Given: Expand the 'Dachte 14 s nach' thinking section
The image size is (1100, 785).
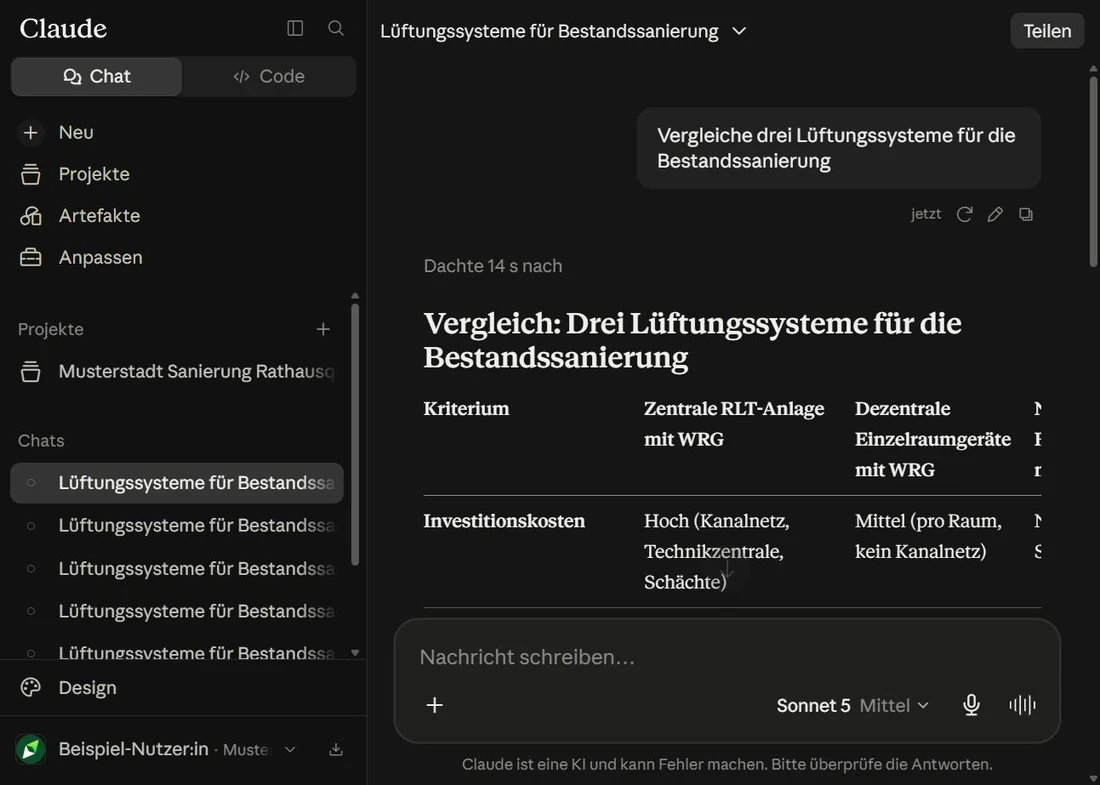Looking at the screenshot, I should [x=493, y=266].
